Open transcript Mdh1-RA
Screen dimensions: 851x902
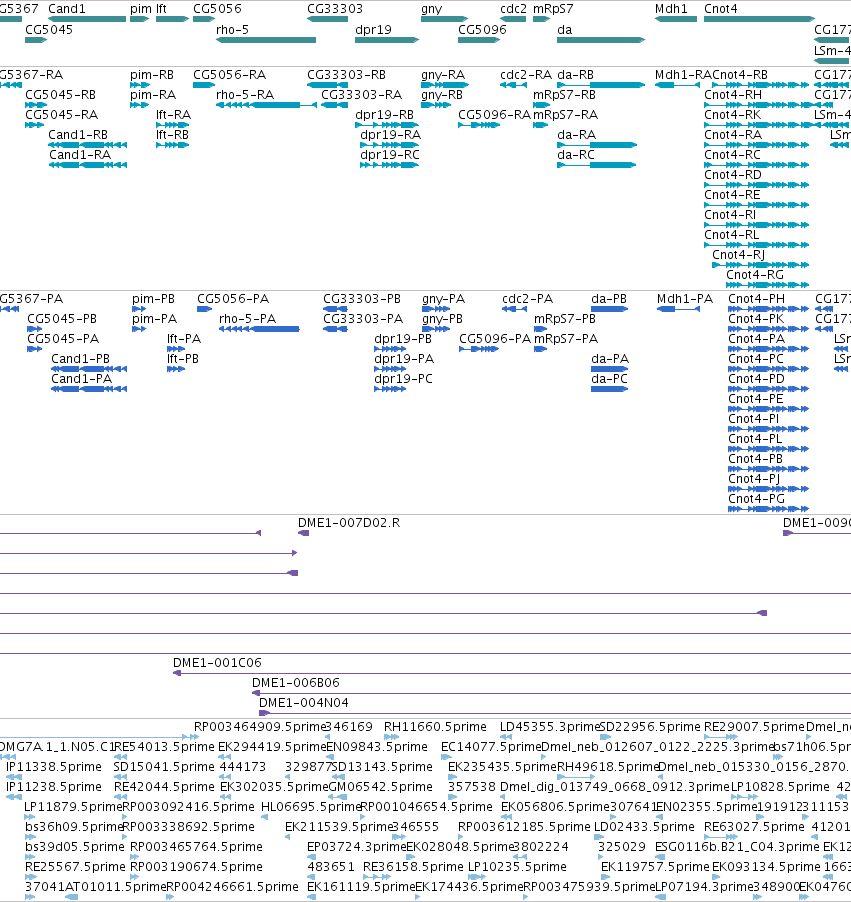click(684, 75)
